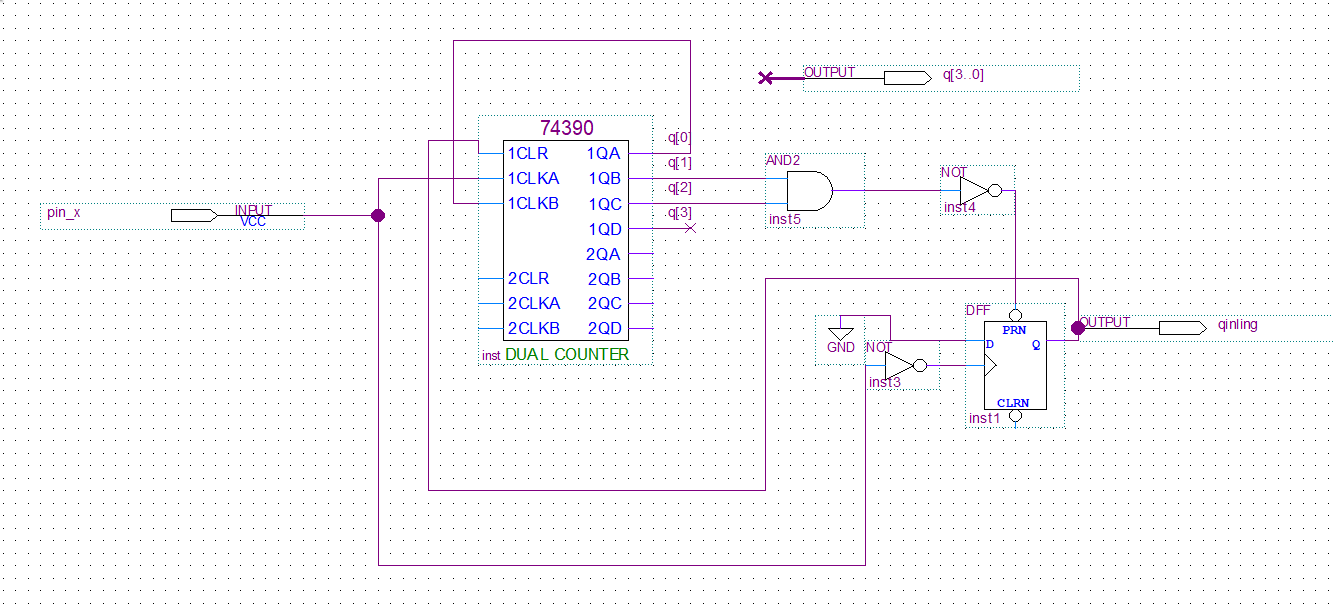Click the junction dot at DFF Q output
This screenshot has width=1333, height=608.
(x=1078, y=327)
